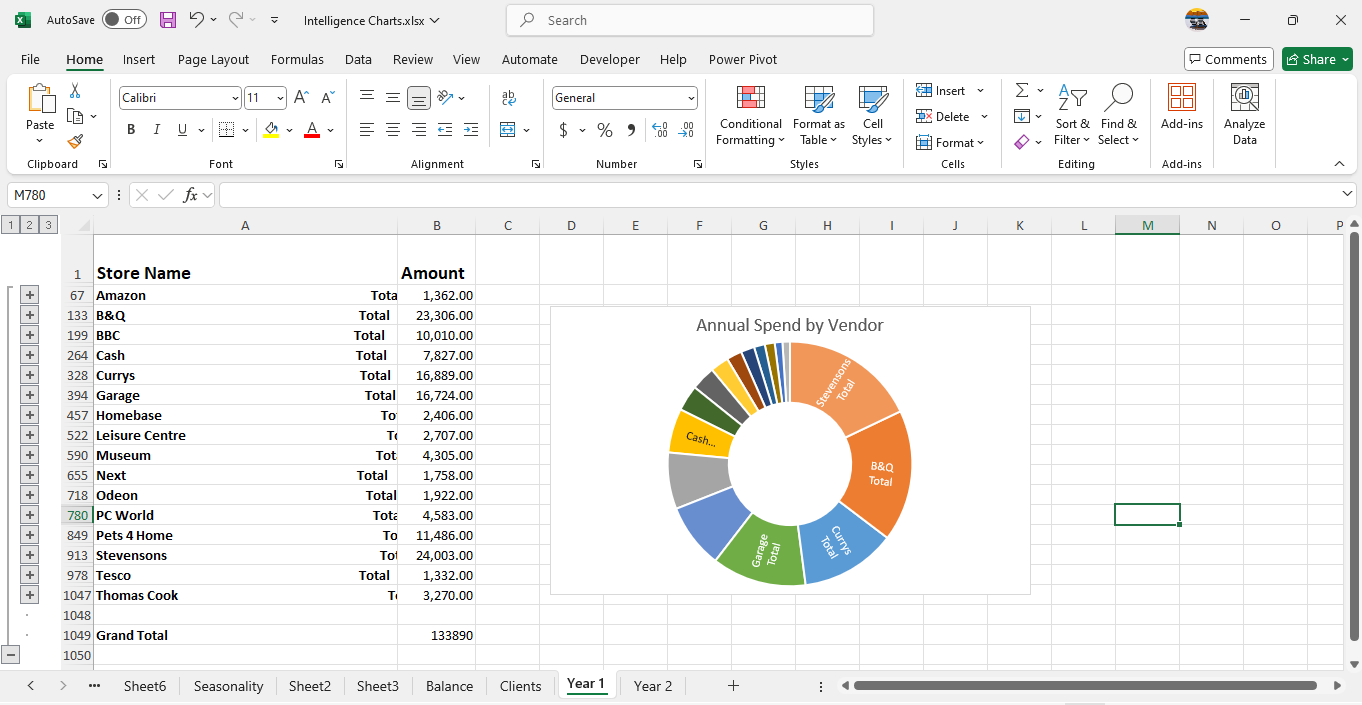The width and height of the screenshot is (1362, 705).
Task: Open the File menu
Action: [x=30, y=59]
